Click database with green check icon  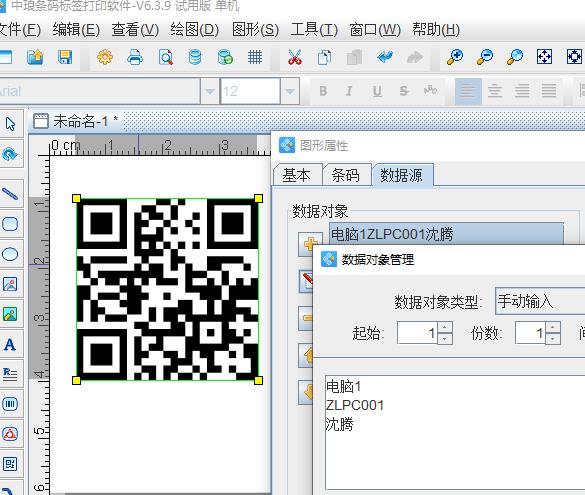pyautogui.click(x=225, y=57)
